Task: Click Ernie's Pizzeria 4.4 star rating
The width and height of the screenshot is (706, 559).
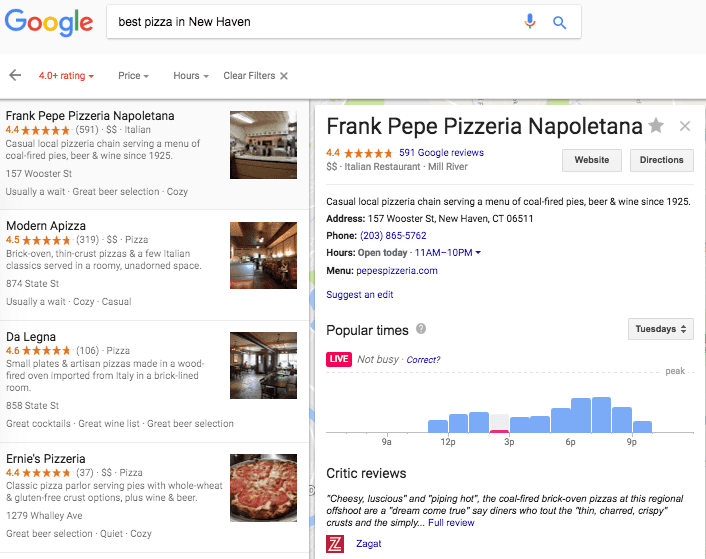Action: (x=39, y=473)
